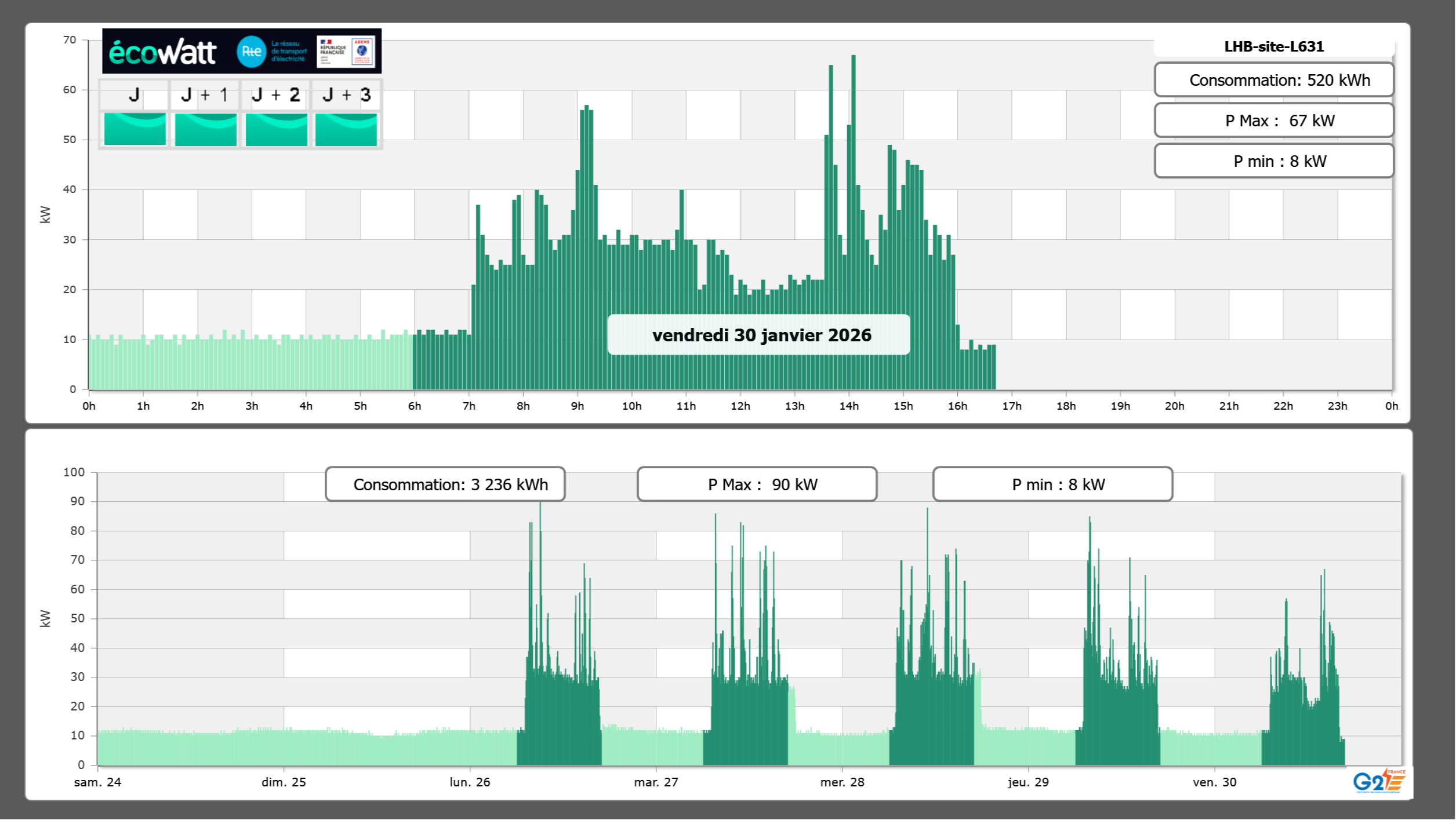The width and height of the screenshot is (1456, 820).
Task: Click the Rte round logo
Action: [251, 52]
